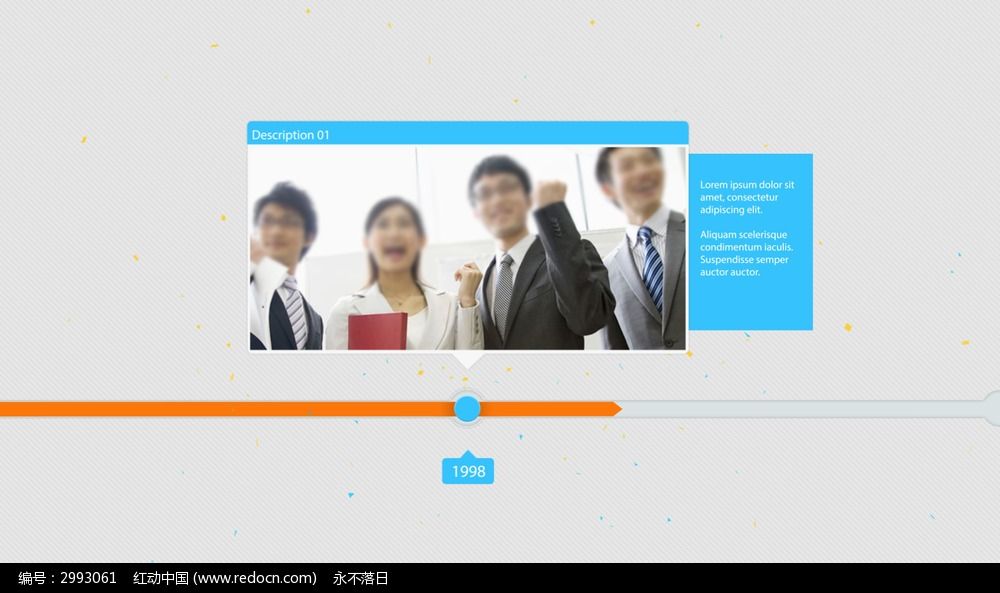The height and width of the screenshot is (593, 1000).
Task: Open the group business photo thumbnail
Action: [x=467, y=248]
